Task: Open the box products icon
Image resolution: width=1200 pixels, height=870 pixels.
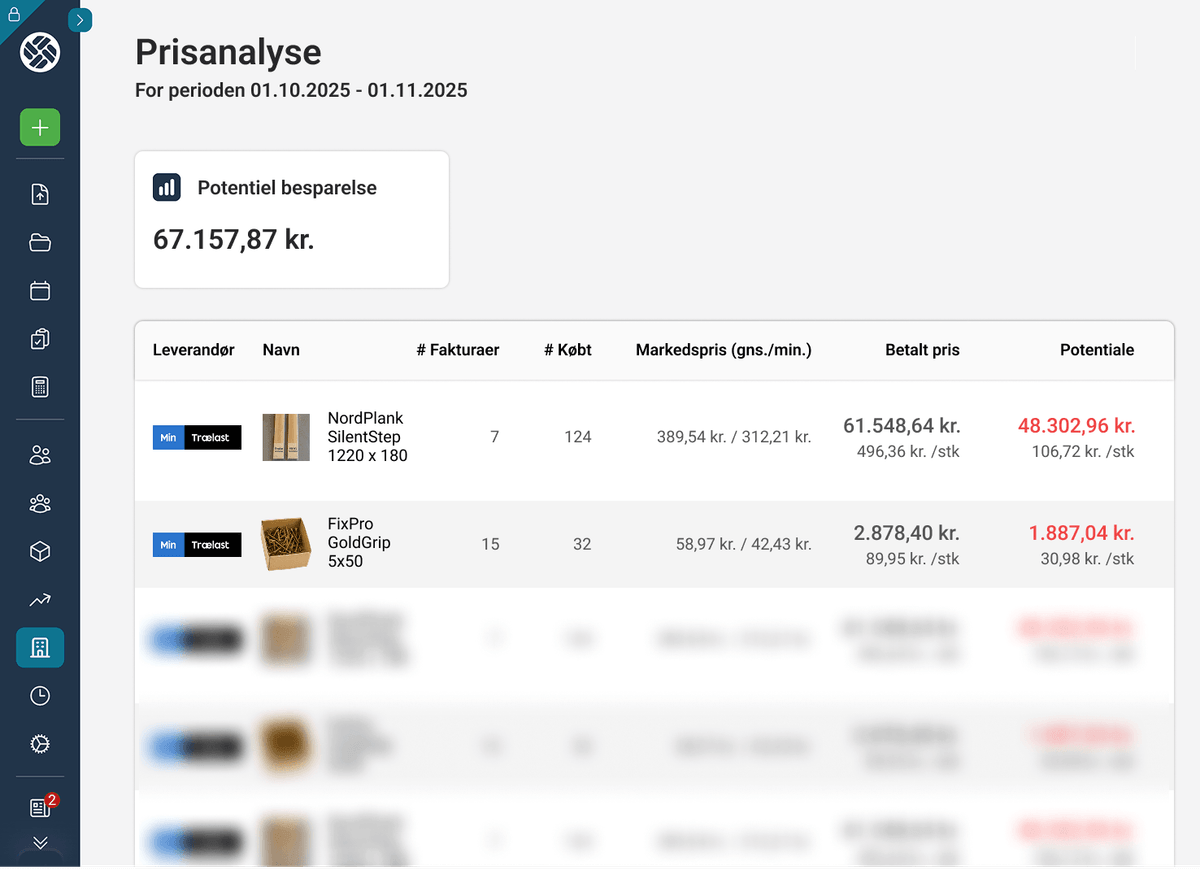Action: (x=40, y=552)
